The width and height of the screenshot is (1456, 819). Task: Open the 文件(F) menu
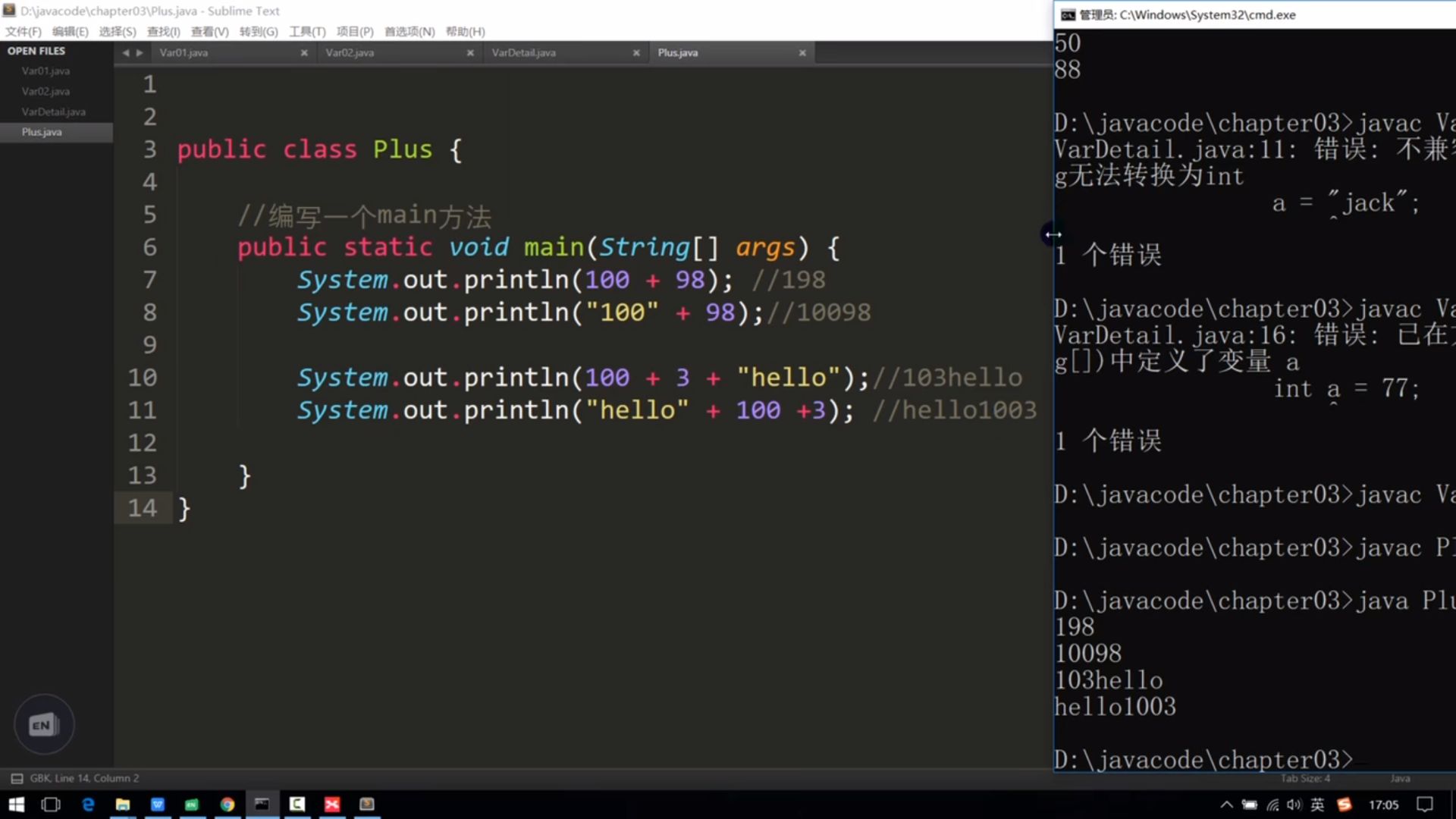tap(24, 32)
